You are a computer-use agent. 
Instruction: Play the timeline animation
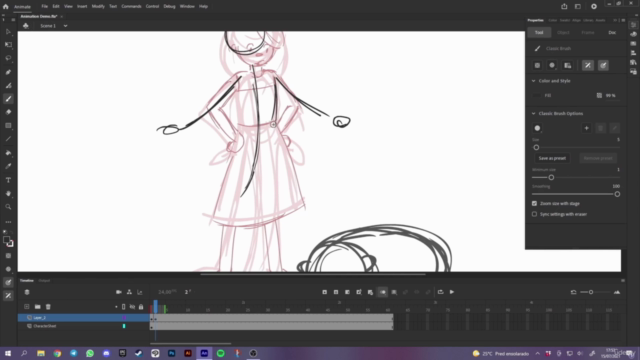coord(452,292)
